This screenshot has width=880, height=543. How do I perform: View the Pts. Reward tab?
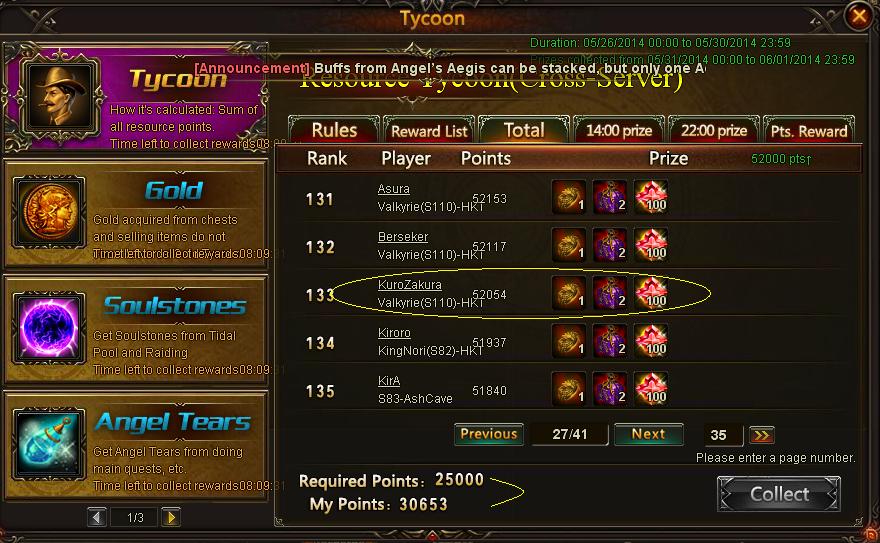pyautogui.click(x=809, y=130)
